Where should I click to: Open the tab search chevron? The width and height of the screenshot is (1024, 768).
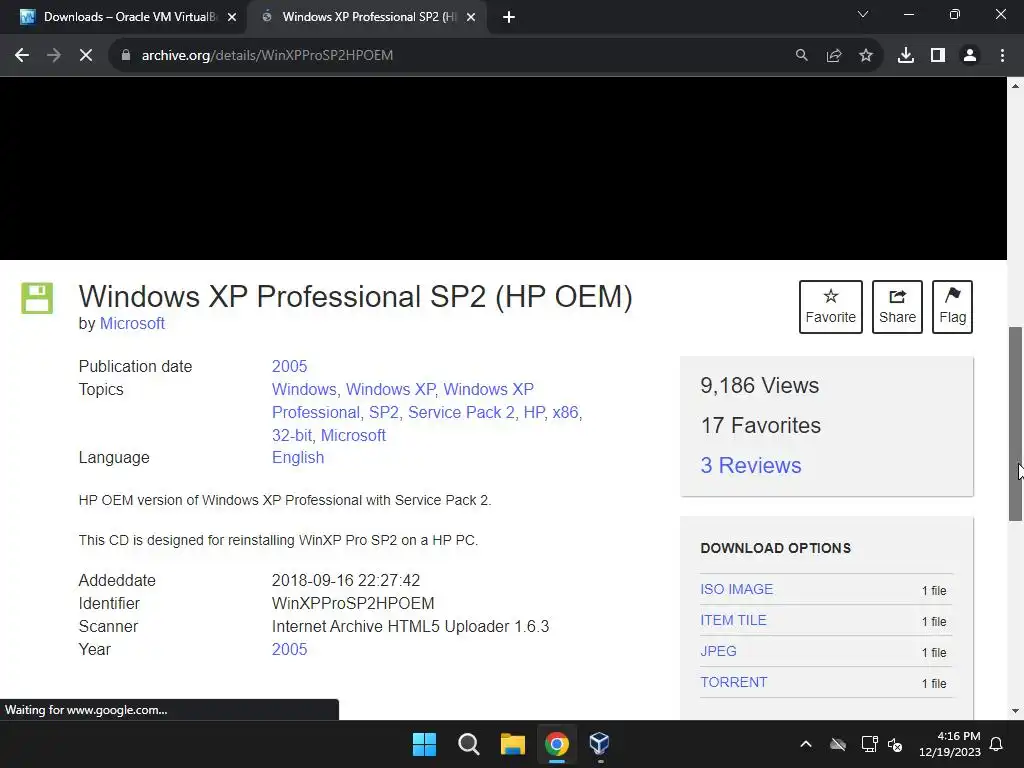pyautogui.click(x=863, y=14)
